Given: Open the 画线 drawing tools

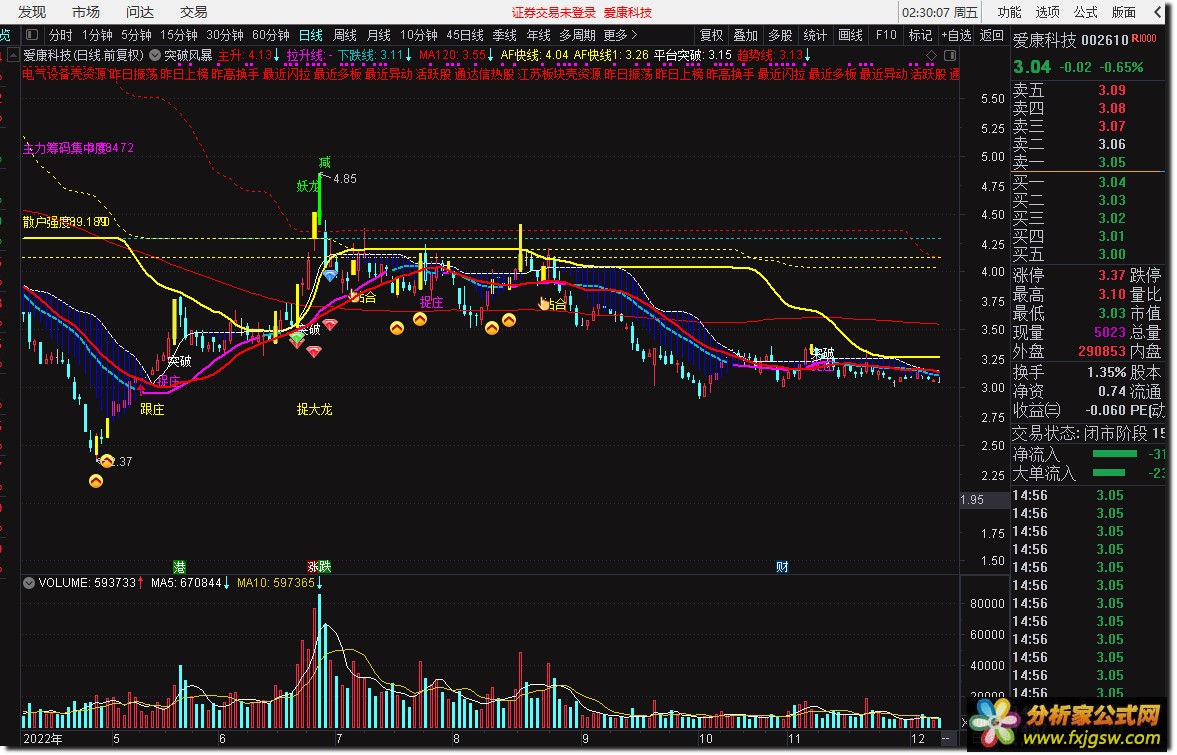Looking at the screenshot, I should click(850, 35).
